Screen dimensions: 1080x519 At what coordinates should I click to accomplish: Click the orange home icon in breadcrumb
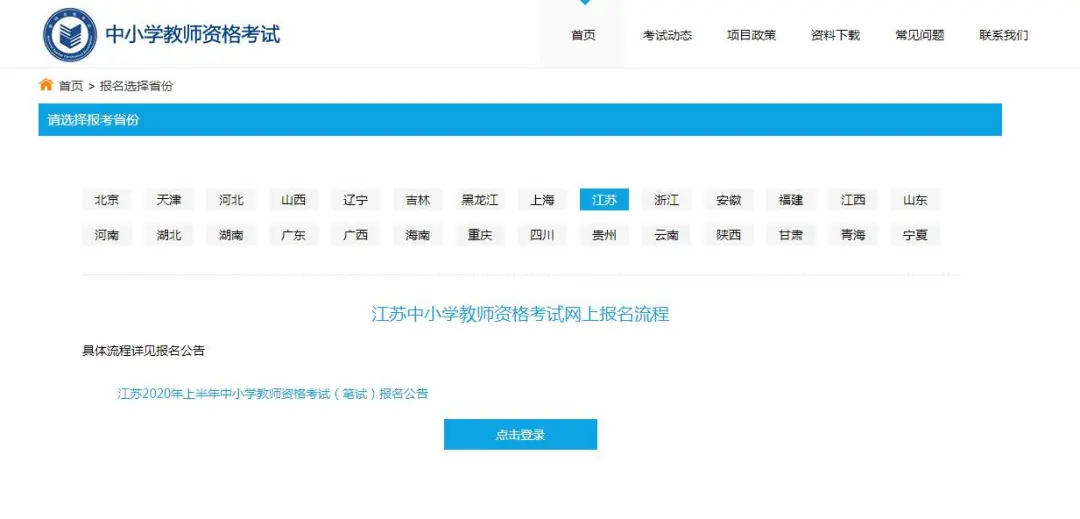click(x=46, y=85)
